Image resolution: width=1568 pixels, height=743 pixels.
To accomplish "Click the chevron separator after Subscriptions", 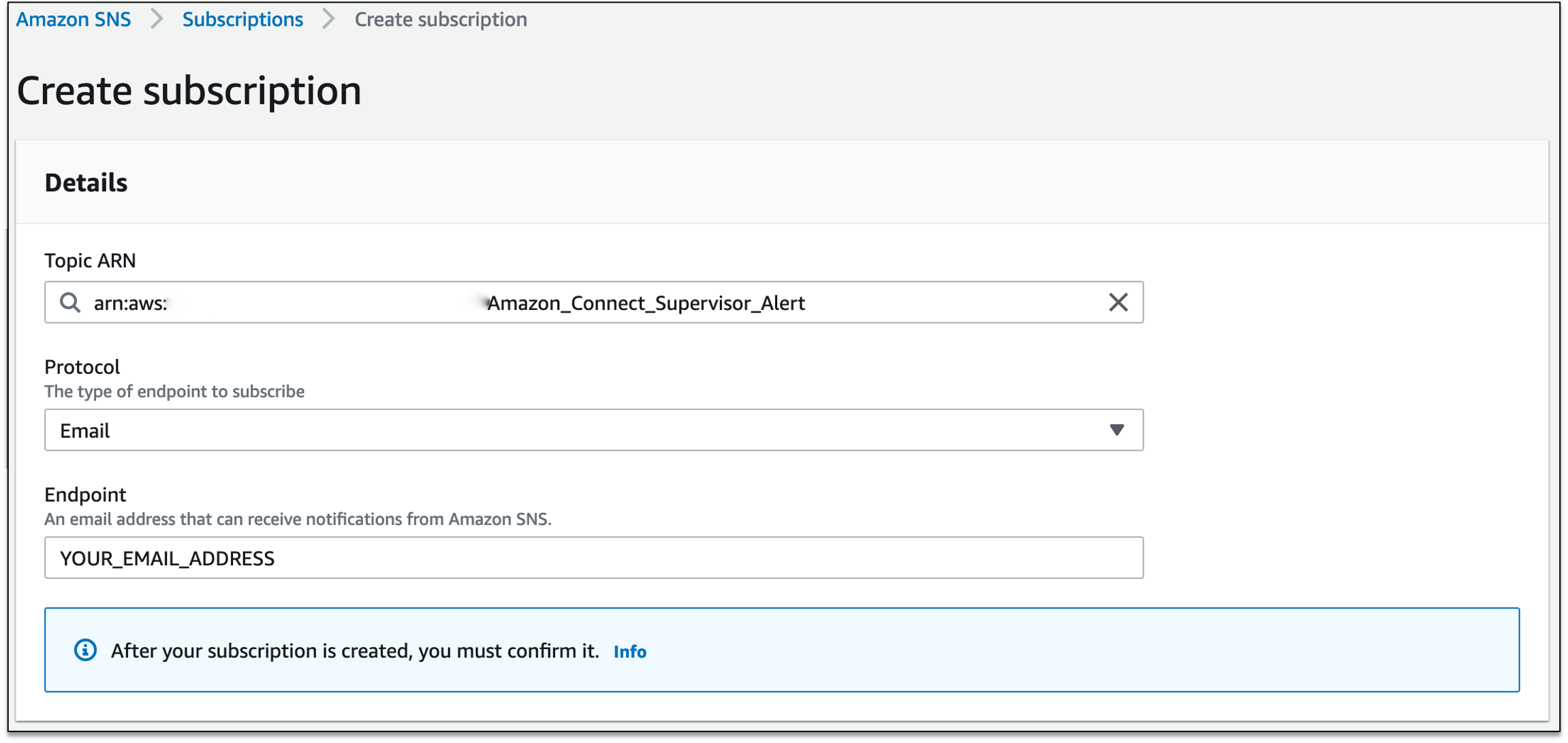I will 329,19.
